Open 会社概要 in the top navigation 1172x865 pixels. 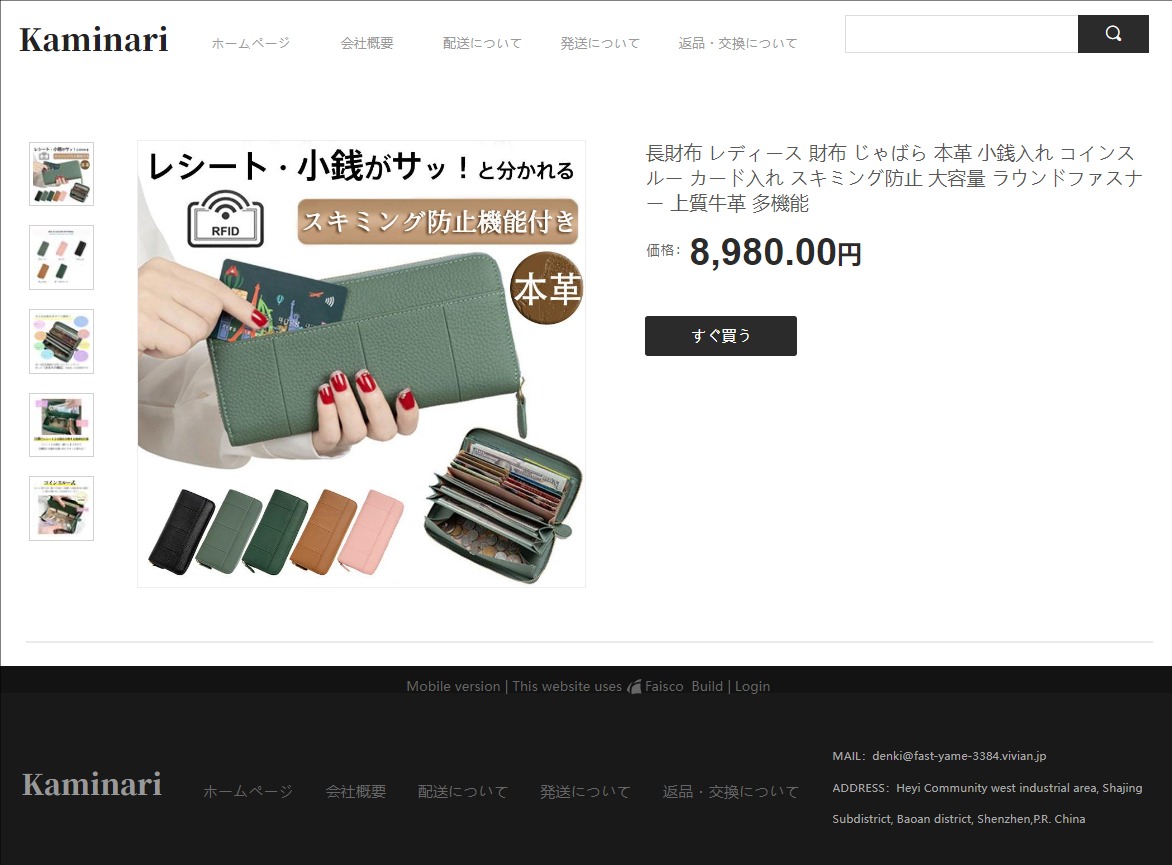click(367, 43)
